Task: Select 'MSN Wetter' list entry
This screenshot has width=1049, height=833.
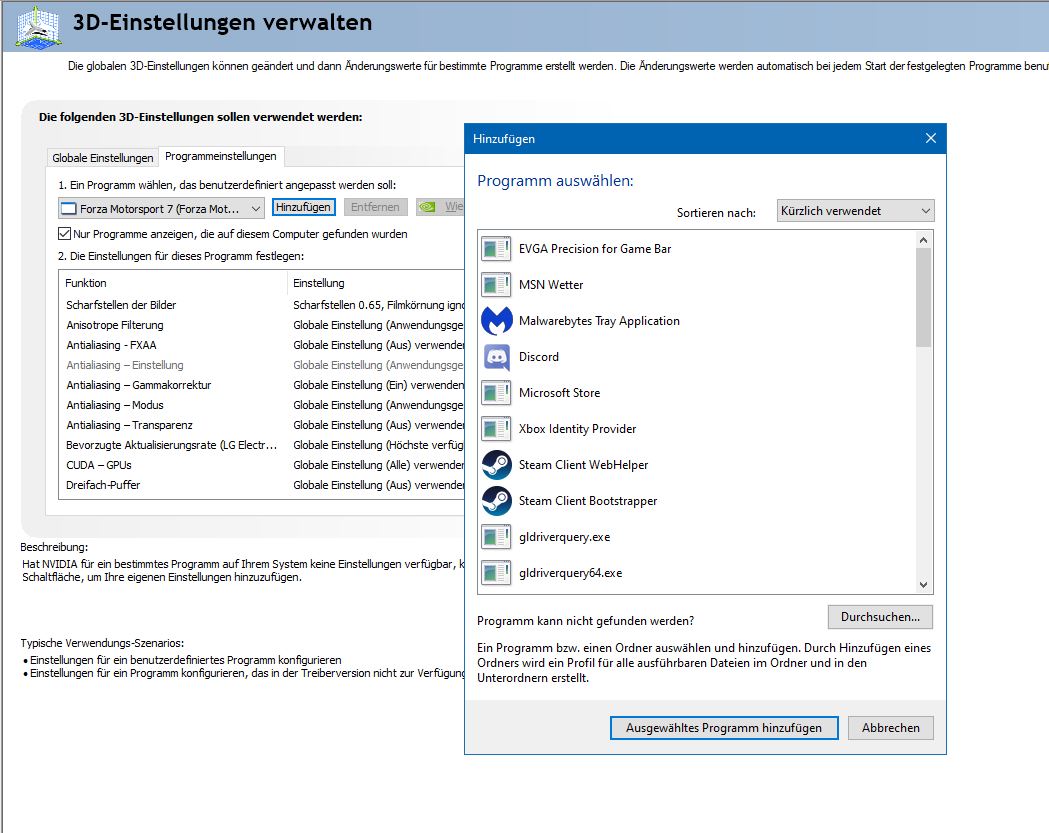Action: click(x=696, y=285)
